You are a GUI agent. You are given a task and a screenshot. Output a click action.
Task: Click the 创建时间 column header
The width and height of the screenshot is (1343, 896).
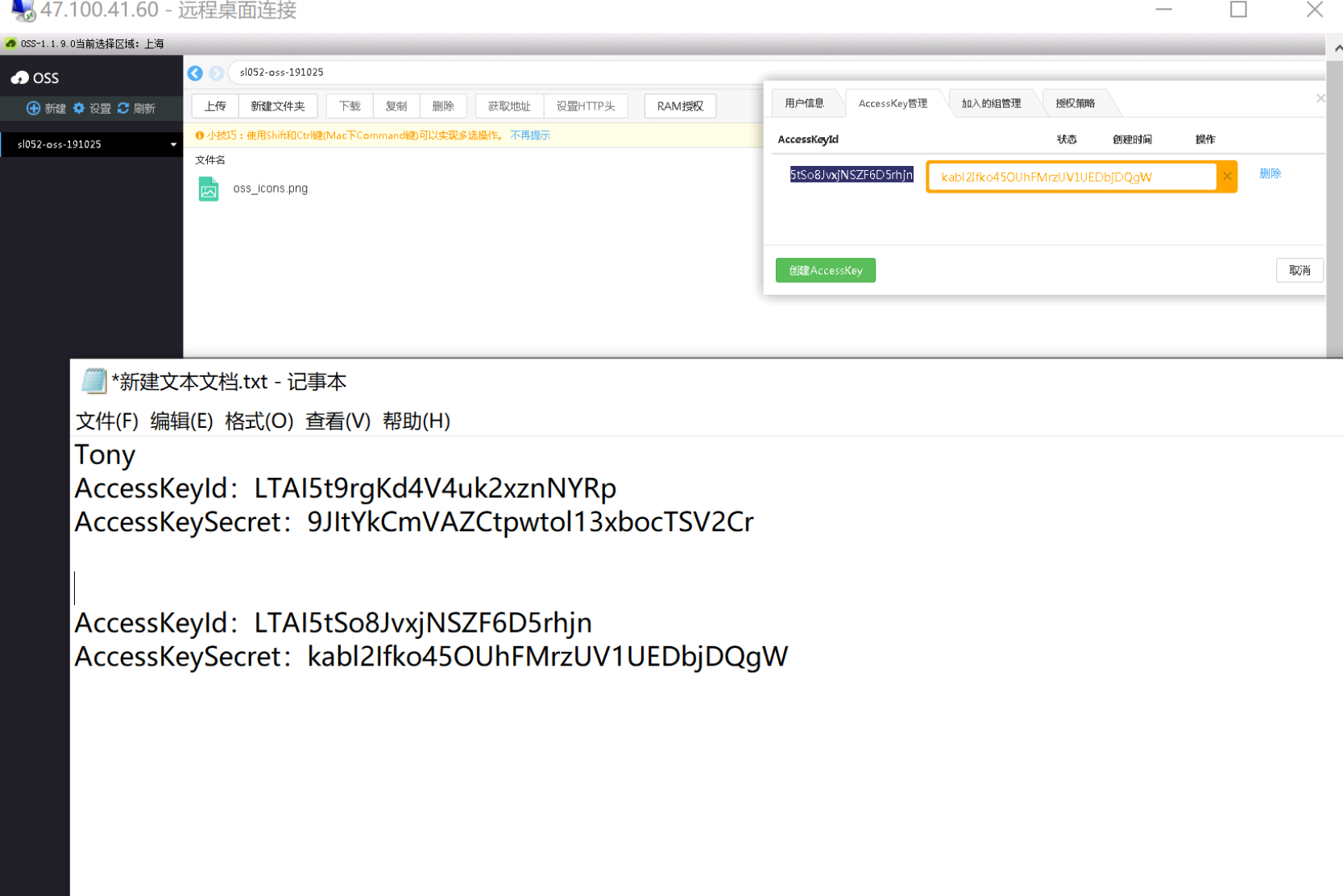(x=1132, y=139)
